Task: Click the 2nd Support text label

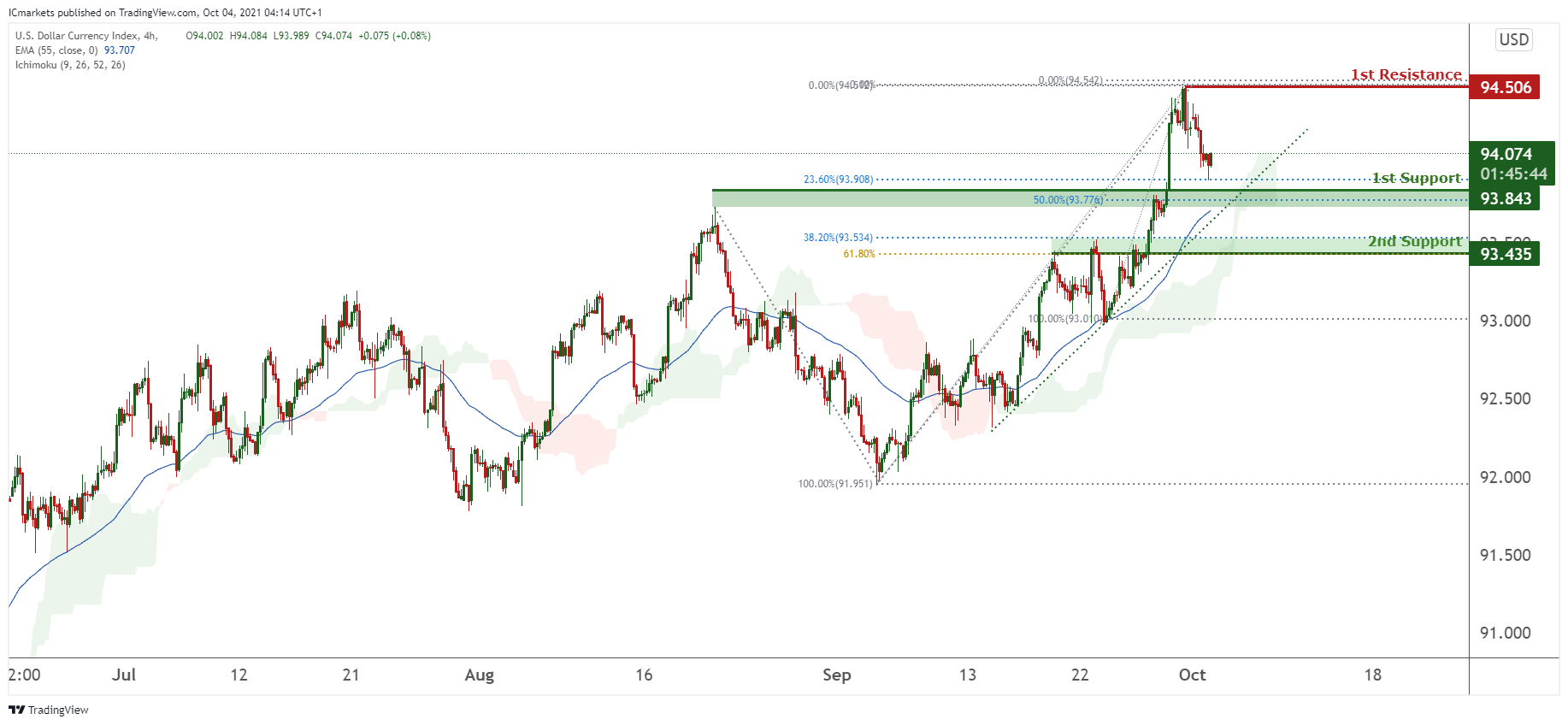Action: pos(1415,241)
